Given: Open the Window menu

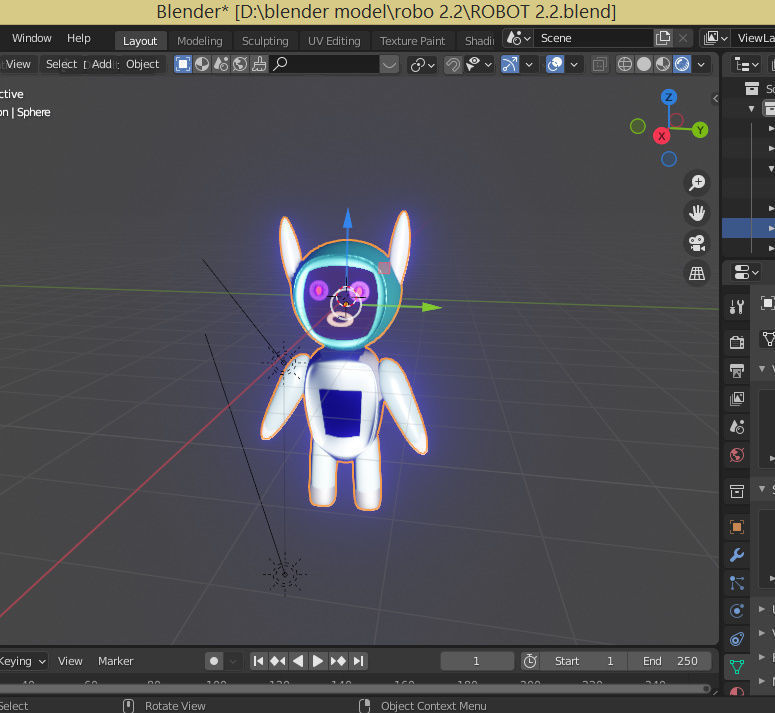Looking at the screenshot, I should coord(32,39).
